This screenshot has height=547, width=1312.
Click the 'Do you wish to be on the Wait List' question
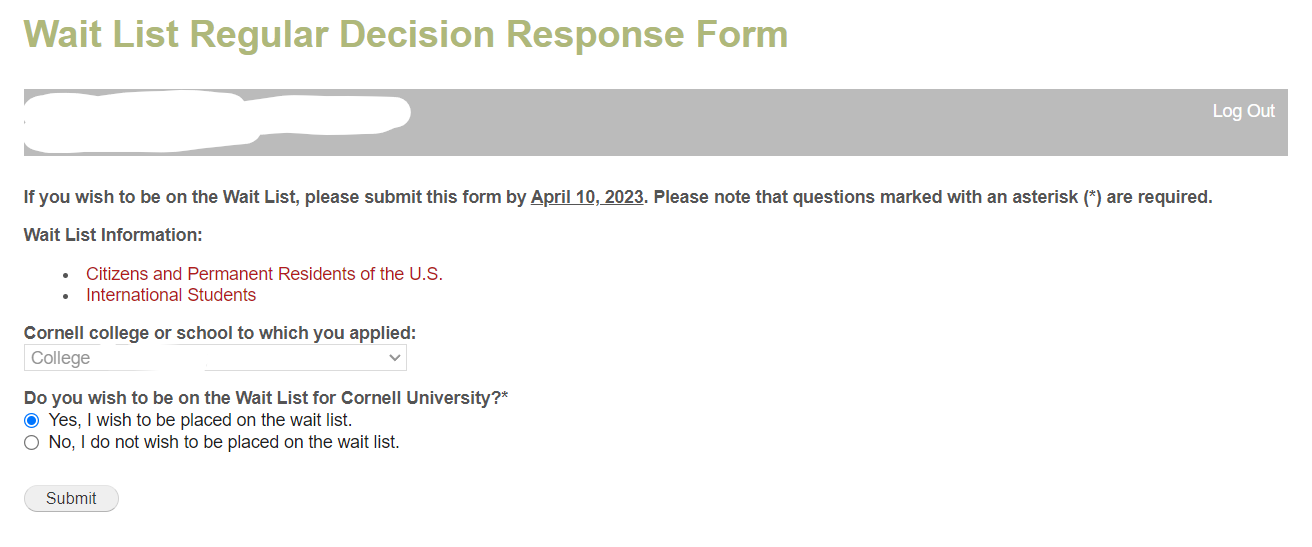pyautogui.click(x=266, y=398)
